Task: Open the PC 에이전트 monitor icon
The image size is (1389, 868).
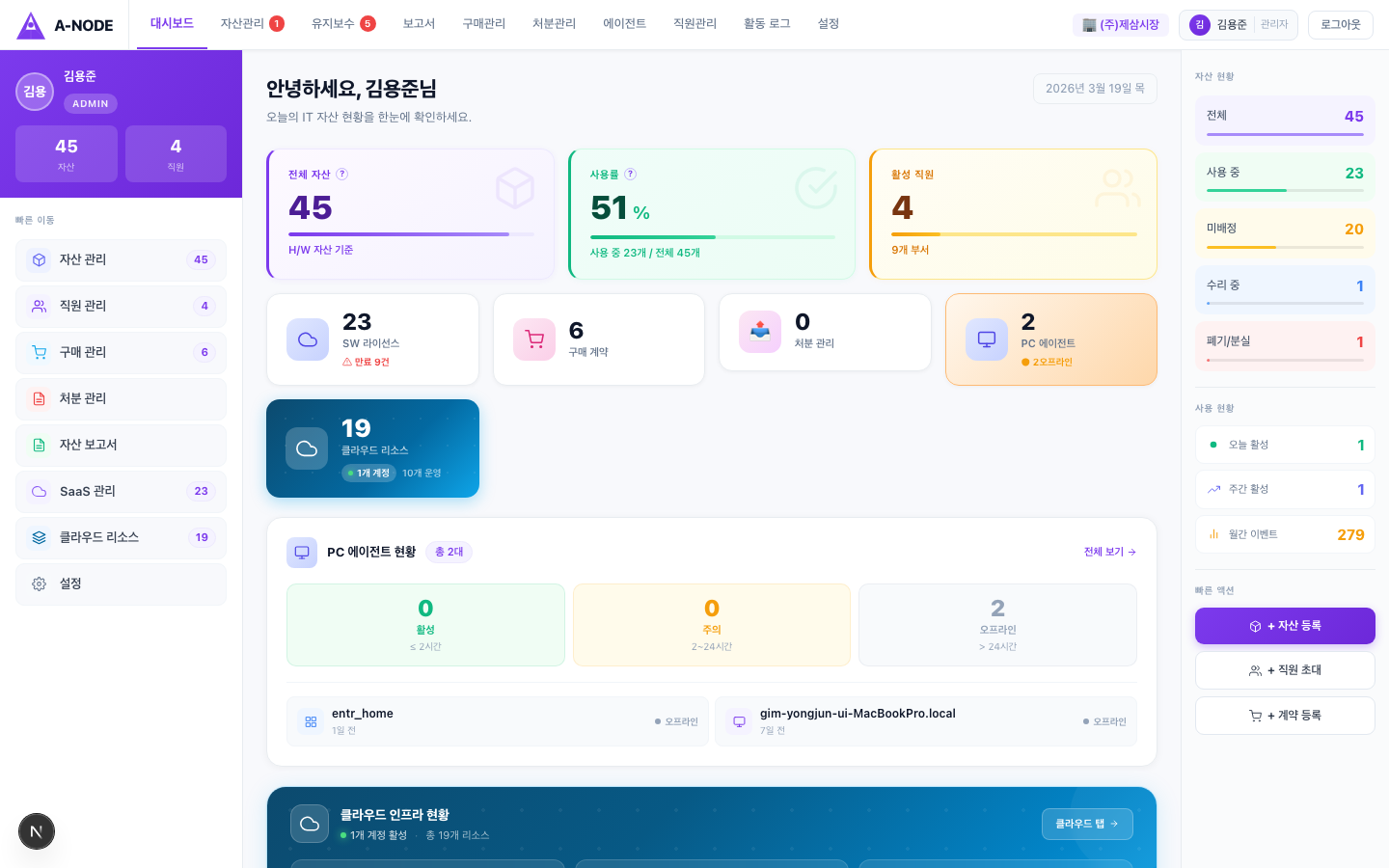Action: click(x=987, y=339)
